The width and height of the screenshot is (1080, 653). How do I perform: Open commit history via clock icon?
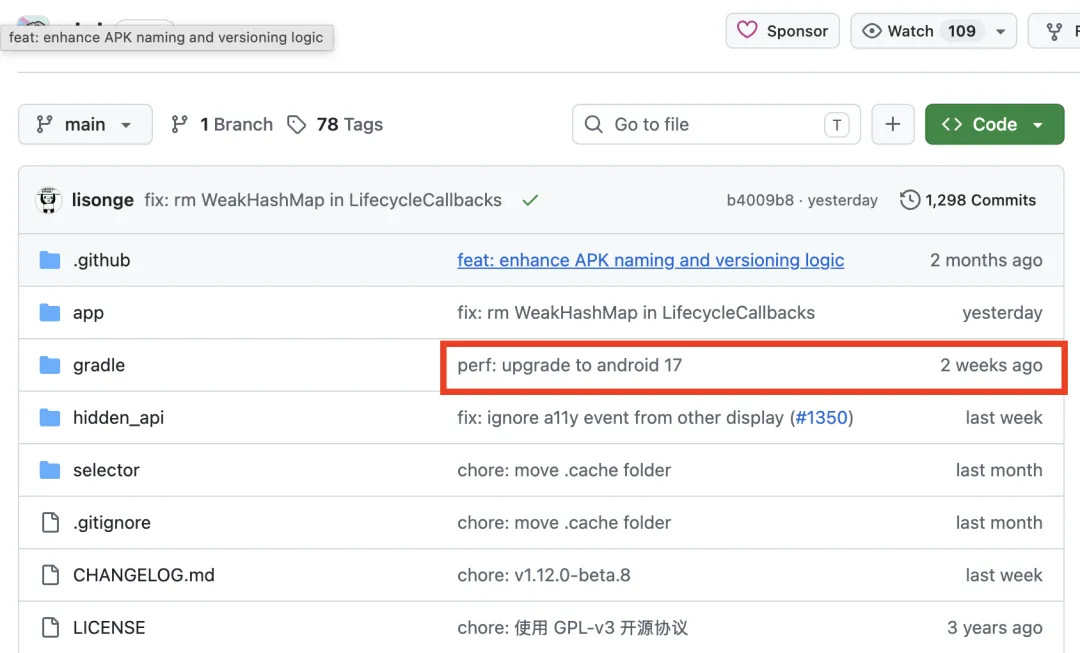point(909,200)
